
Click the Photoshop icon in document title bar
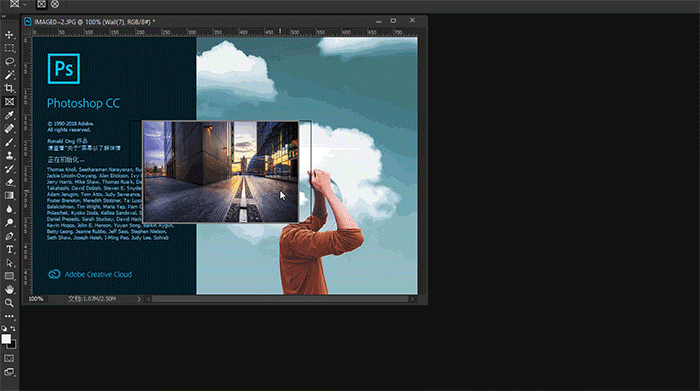click(x=28, y=21)
